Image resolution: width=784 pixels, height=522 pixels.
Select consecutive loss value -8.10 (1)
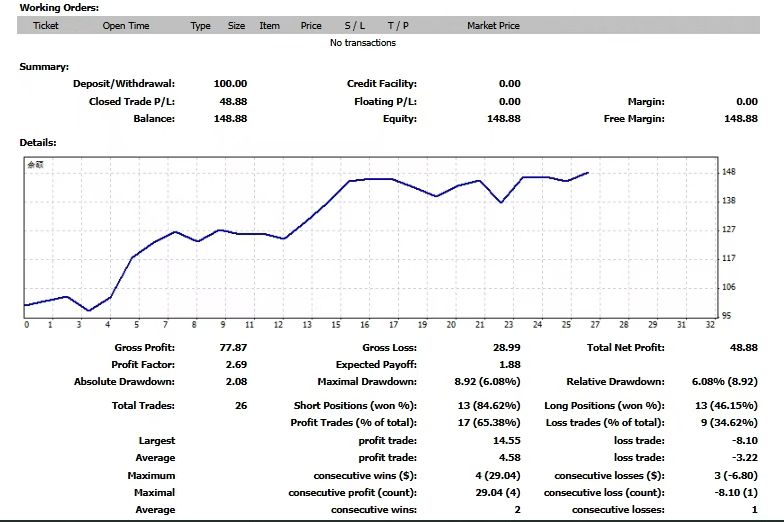pos(736,492)
